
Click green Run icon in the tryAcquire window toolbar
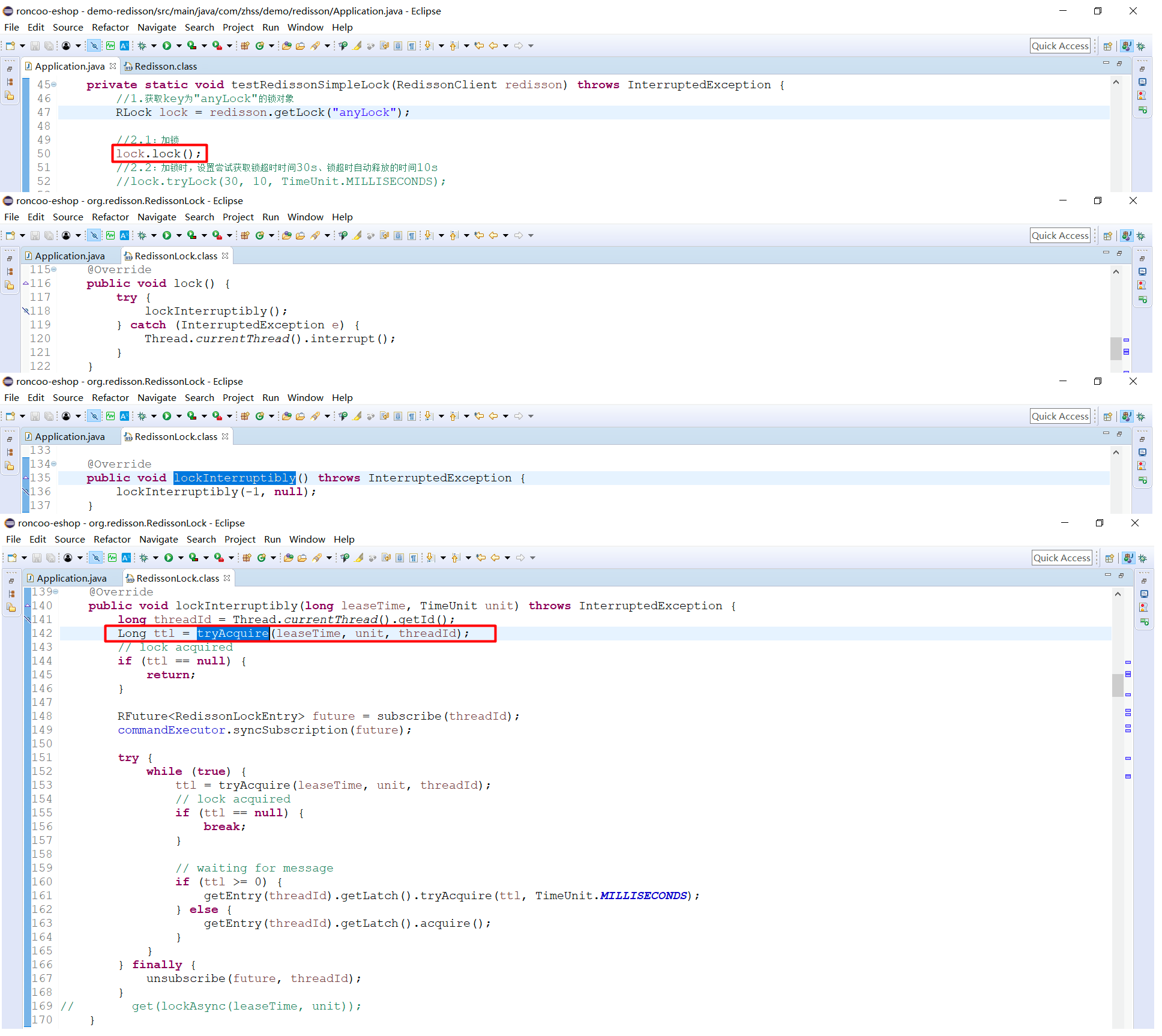[169, 558]
